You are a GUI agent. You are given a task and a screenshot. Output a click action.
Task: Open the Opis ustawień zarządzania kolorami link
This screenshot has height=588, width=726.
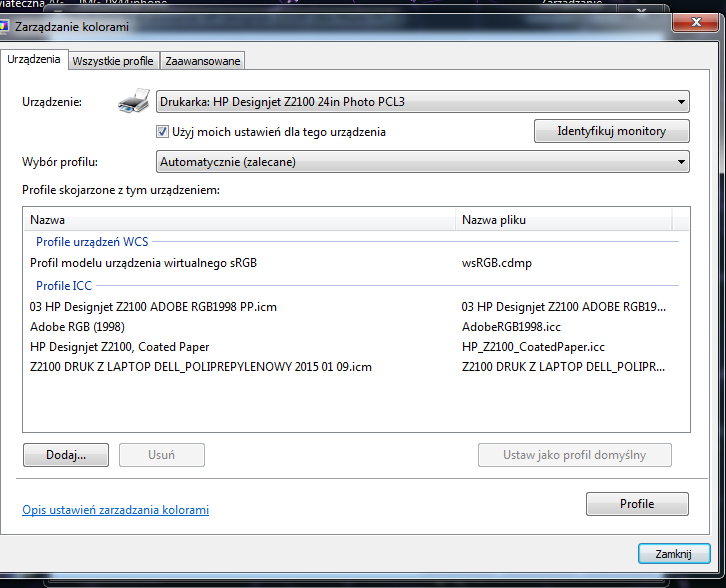click(116, 510)
